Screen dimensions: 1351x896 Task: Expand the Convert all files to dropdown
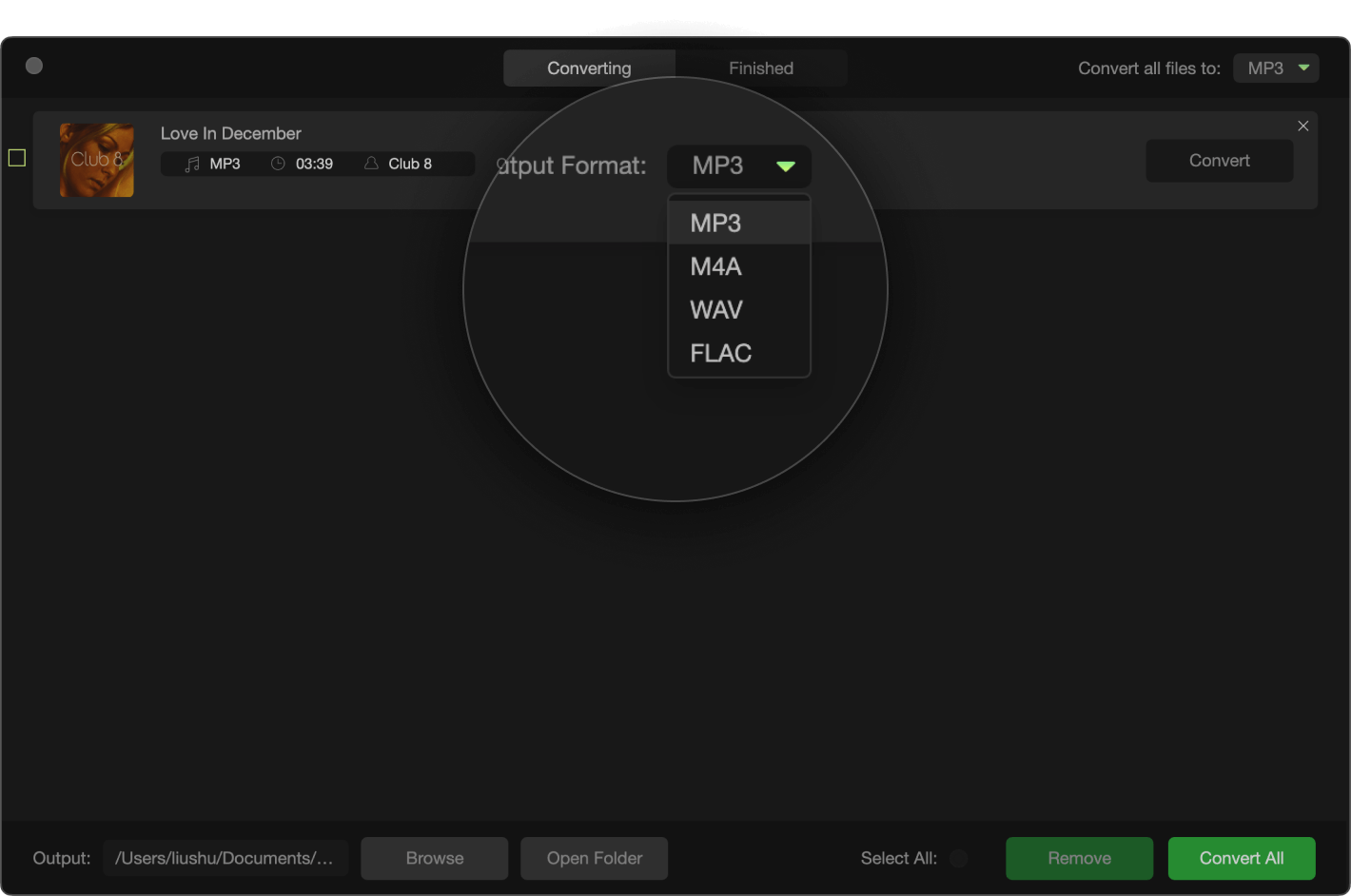pos(1275,68)
